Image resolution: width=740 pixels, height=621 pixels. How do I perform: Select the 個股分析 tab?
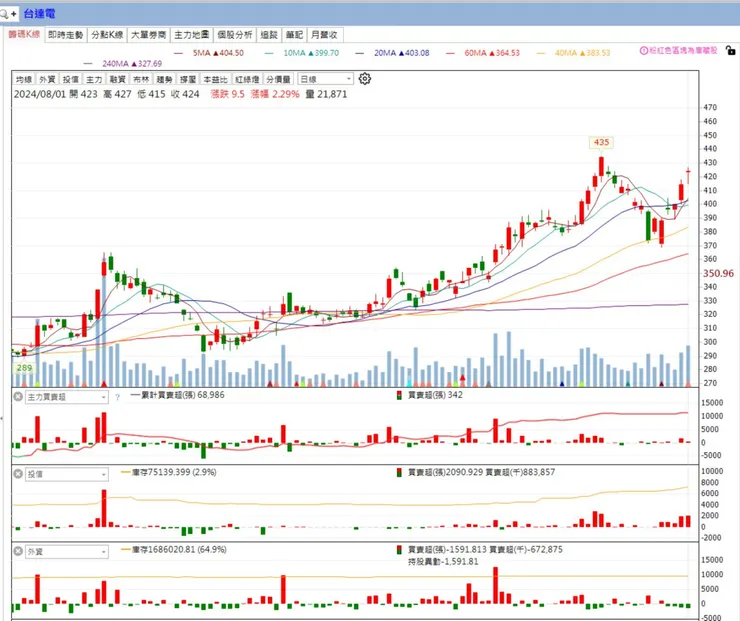[235, 35]
